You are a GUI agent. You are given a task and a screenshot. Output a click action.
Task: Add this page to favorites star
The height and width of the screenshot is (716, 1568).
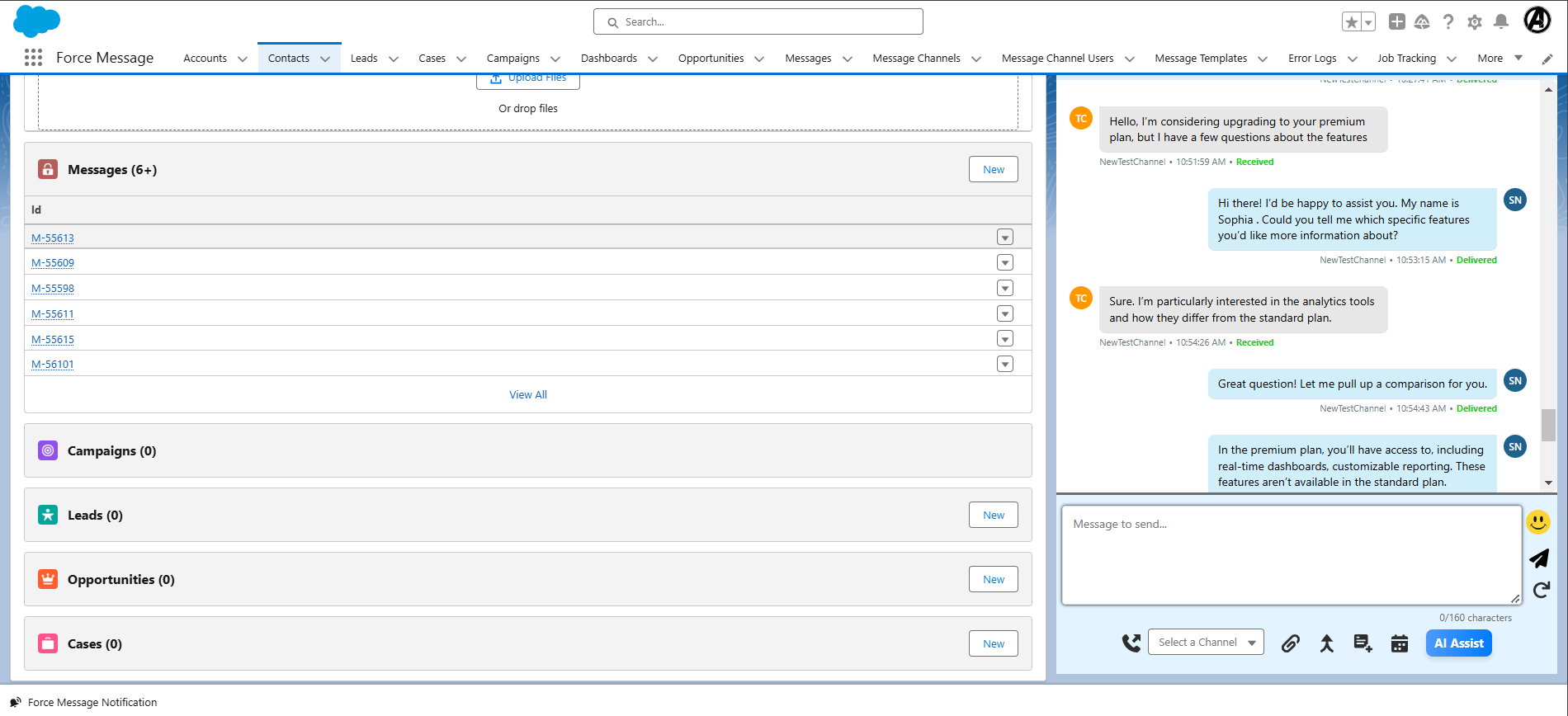(1351, 22)
